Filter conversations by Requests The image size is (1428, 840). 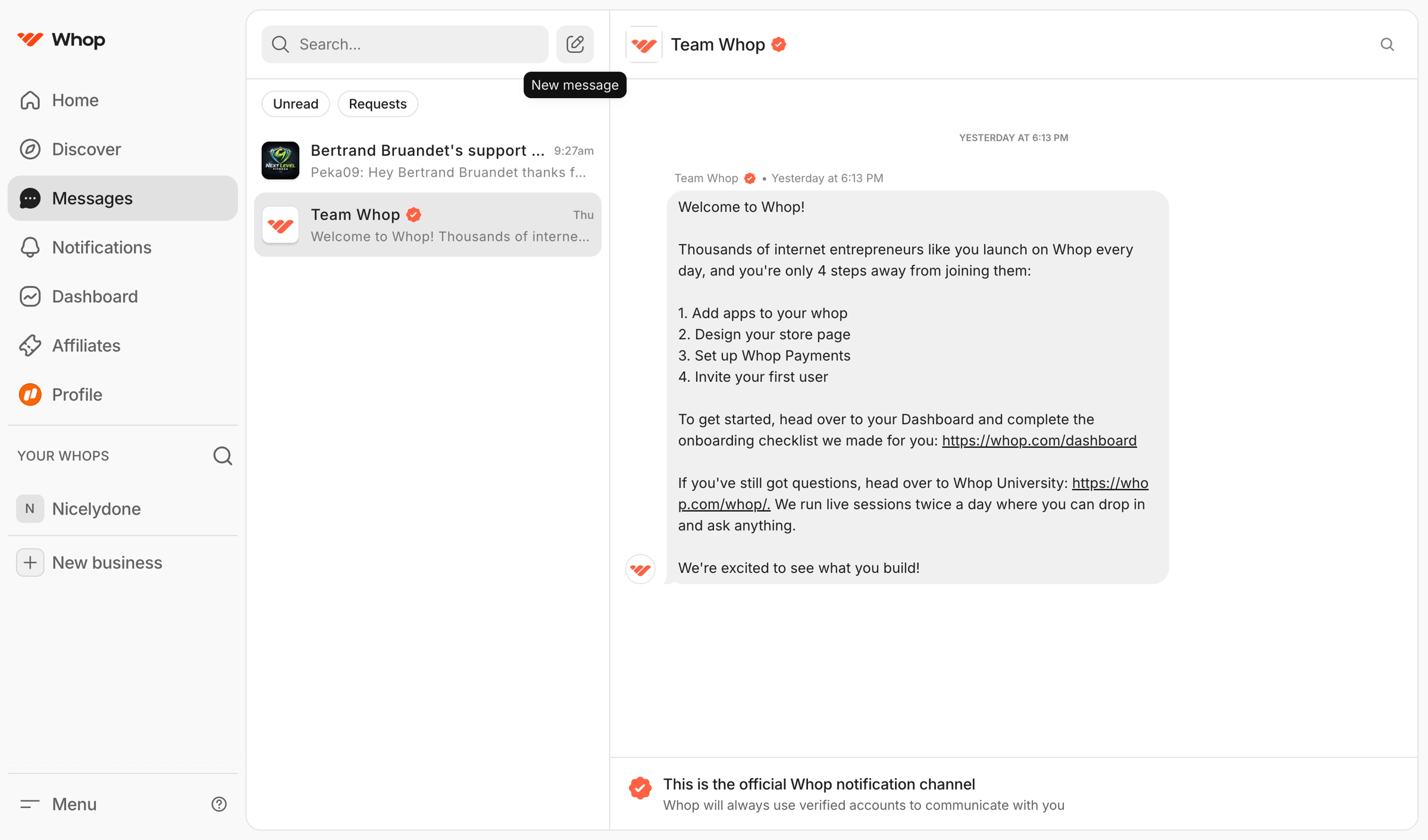378,104
